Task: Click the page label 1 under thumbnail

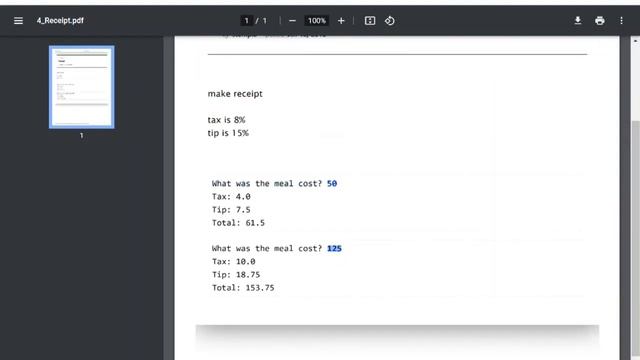Action: 82,136
